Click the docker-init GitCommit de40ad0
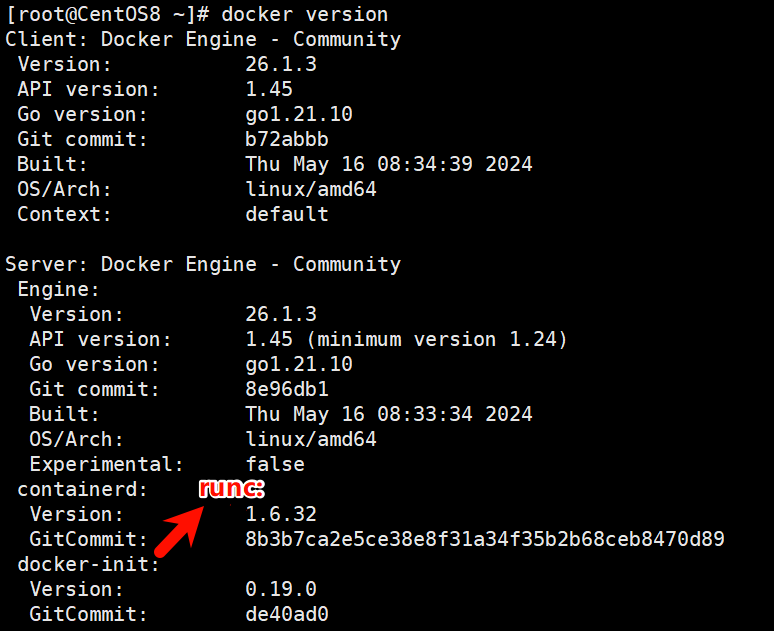Image resolution: width=774 pixels, height=631 pixels. point(287,614)
